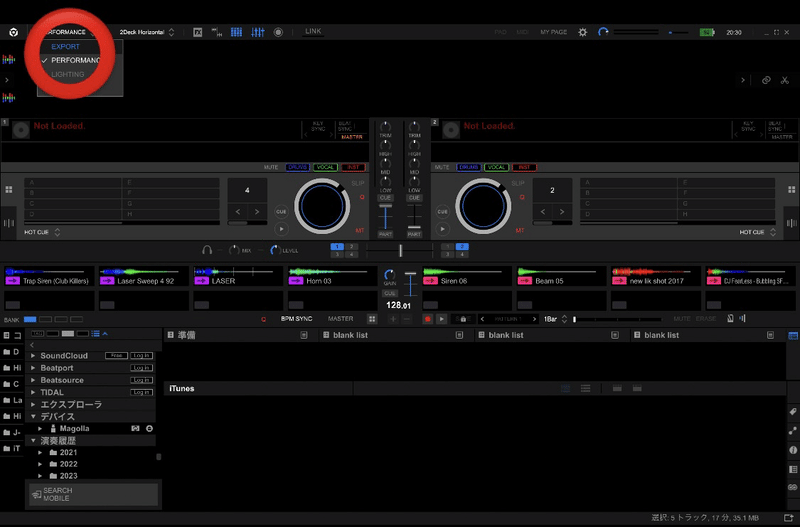Open MY PAGE in the top bar

554,32
